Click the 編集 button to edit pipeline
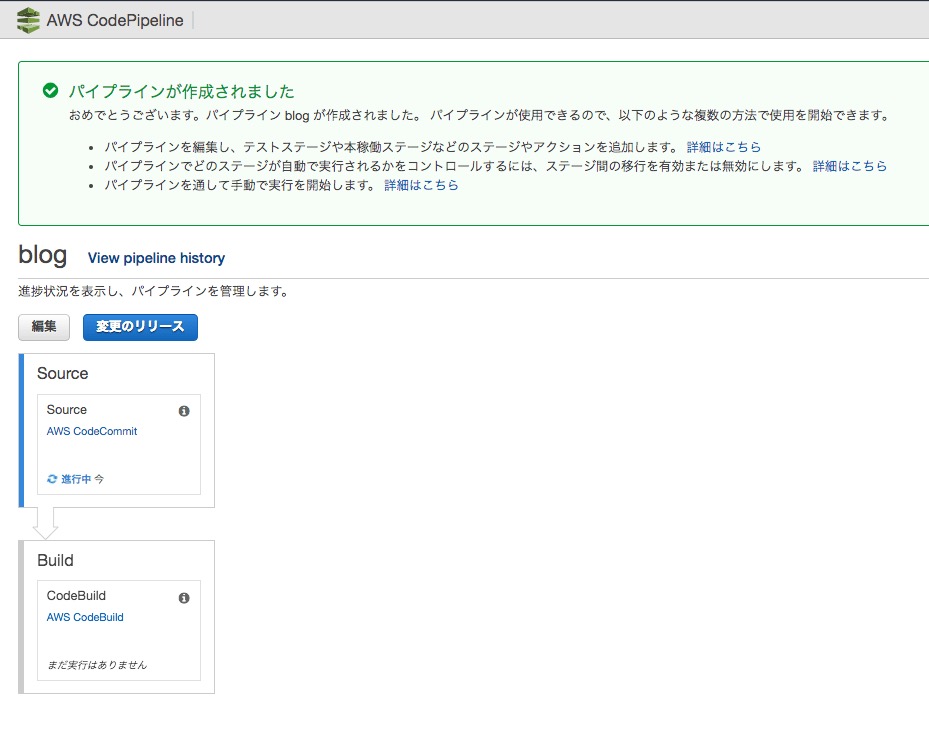This screenshot has width=929, height=739. (x=43, y=327)
